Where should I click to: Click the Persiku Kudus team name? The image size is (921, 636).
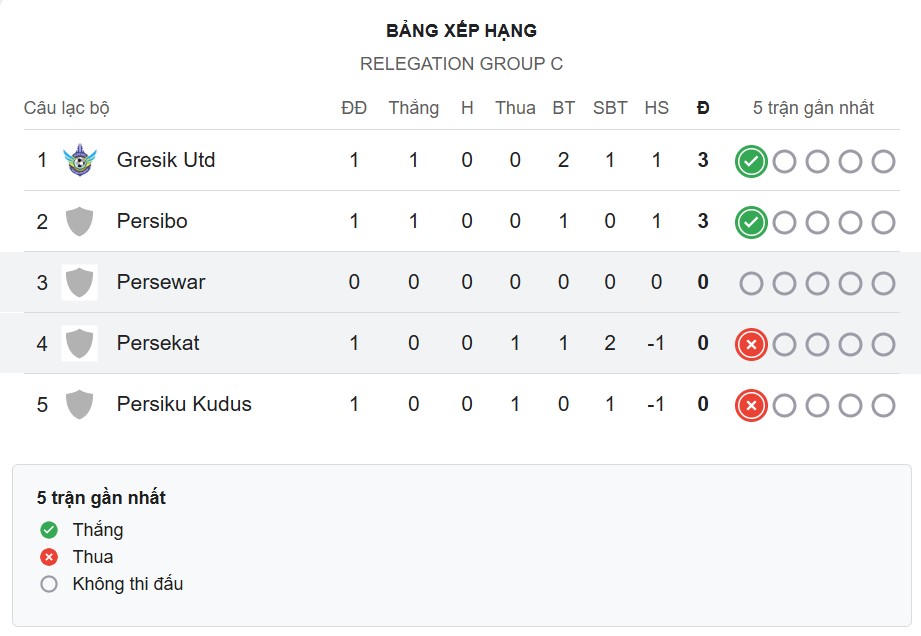(183, 405)
